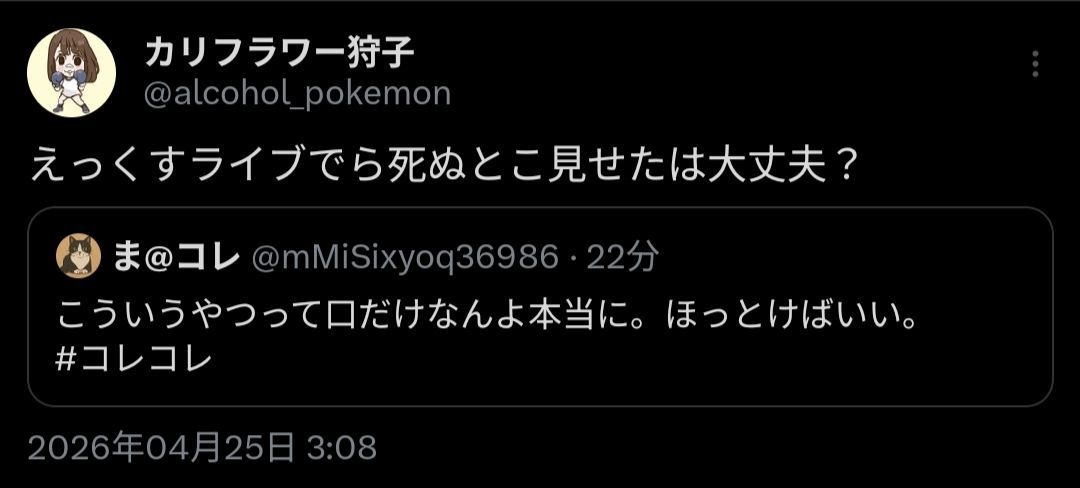Image resolution: width=1080 pixels, height=488 pixels.
Task: Open カリフラワー狩子's boxing girl avatar
Action: point(71,72)
